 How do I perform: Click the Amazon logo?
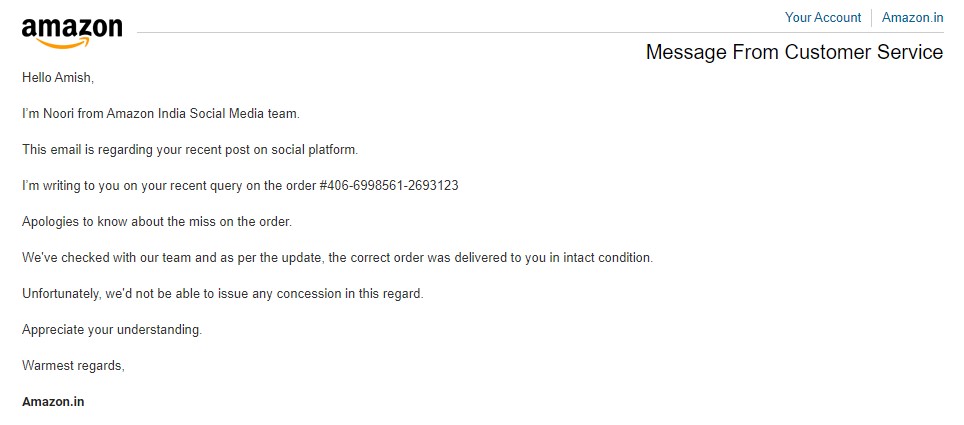tap(71, 32)
